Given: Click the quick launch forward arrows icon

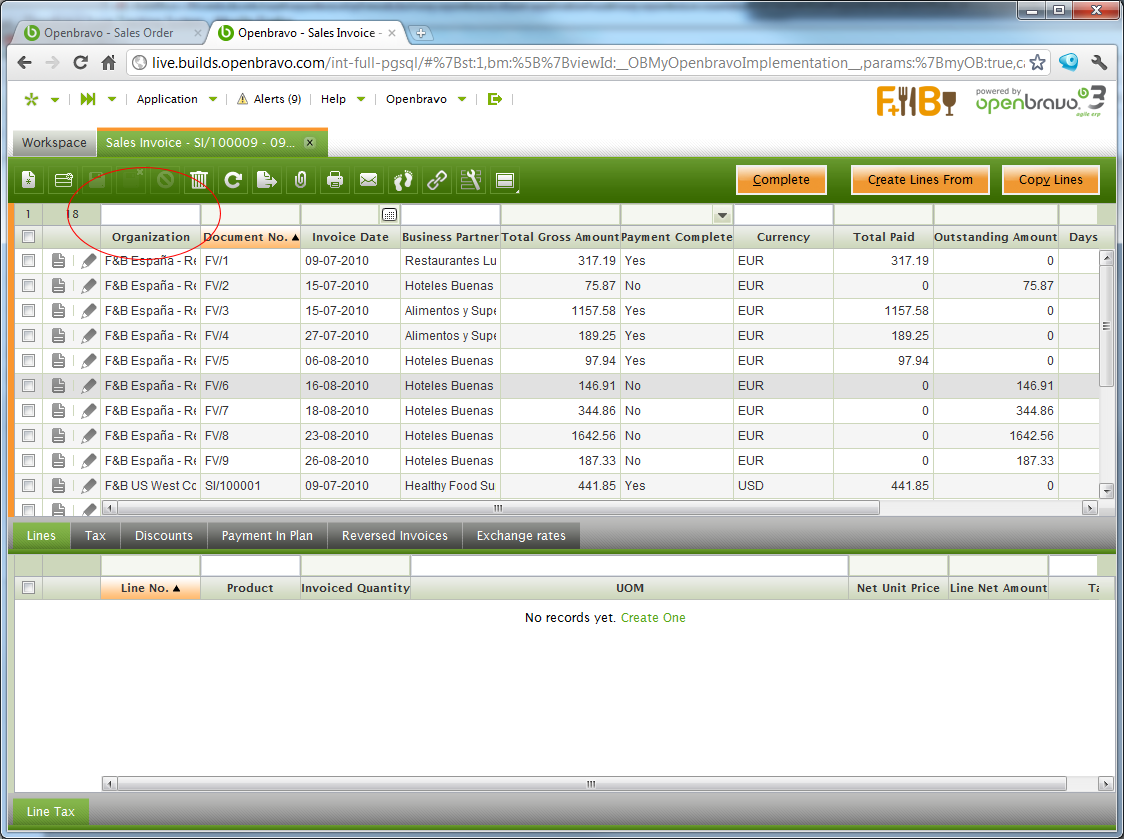Looking at the screenshot, I should 87,99.
